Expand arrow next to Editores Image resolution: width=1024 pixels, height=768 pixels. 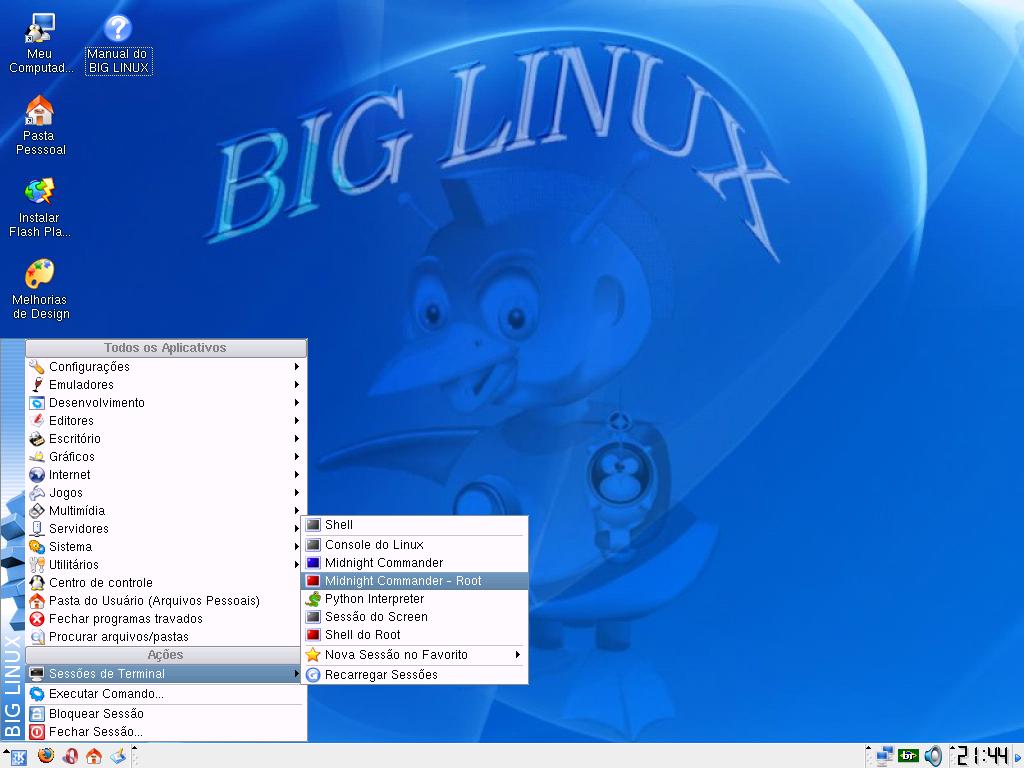point(296,421)
